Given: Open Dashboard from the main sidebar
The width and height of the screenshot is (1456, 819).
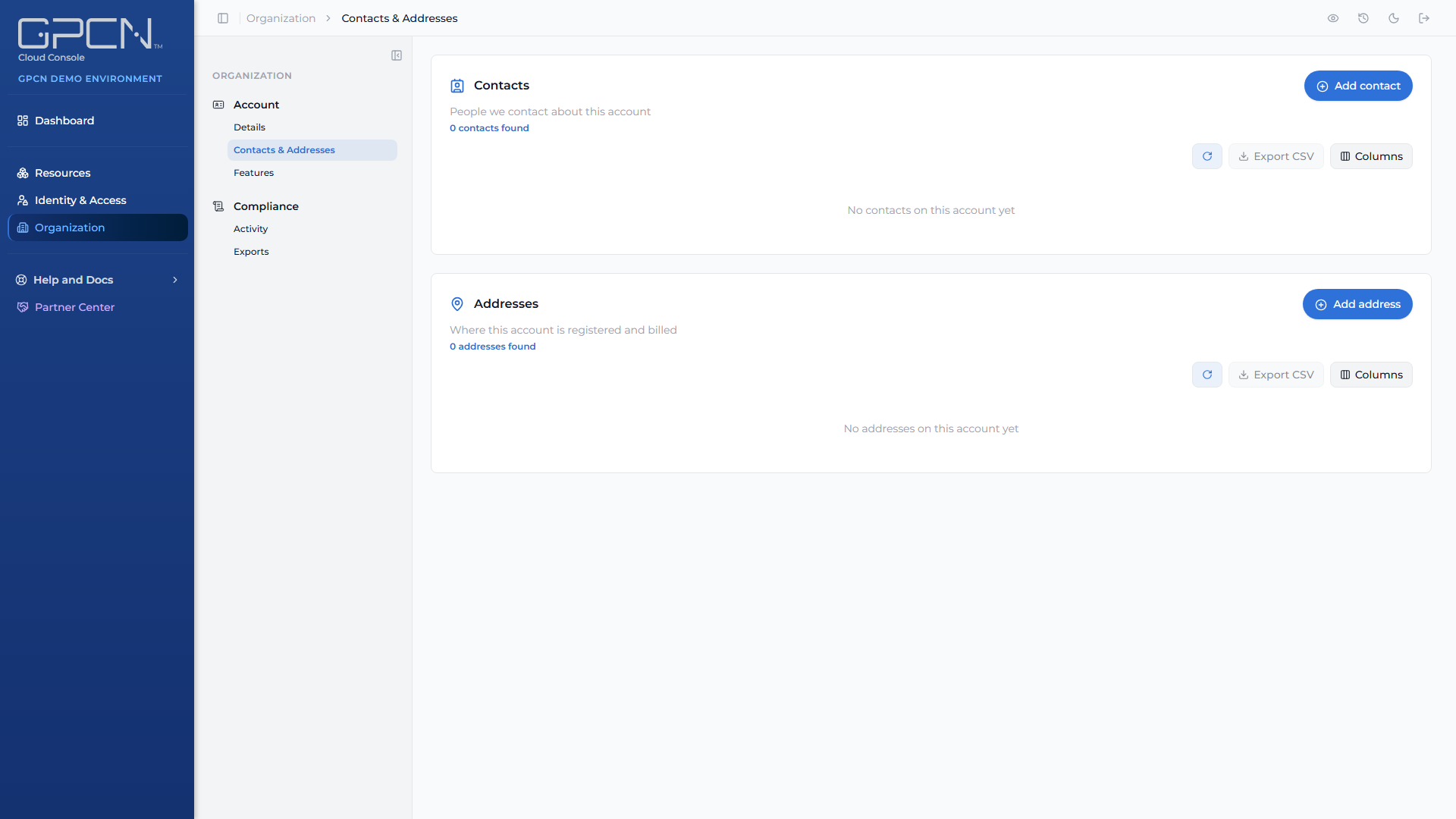Looking at the screenshot, I should [x=98, y=121].
